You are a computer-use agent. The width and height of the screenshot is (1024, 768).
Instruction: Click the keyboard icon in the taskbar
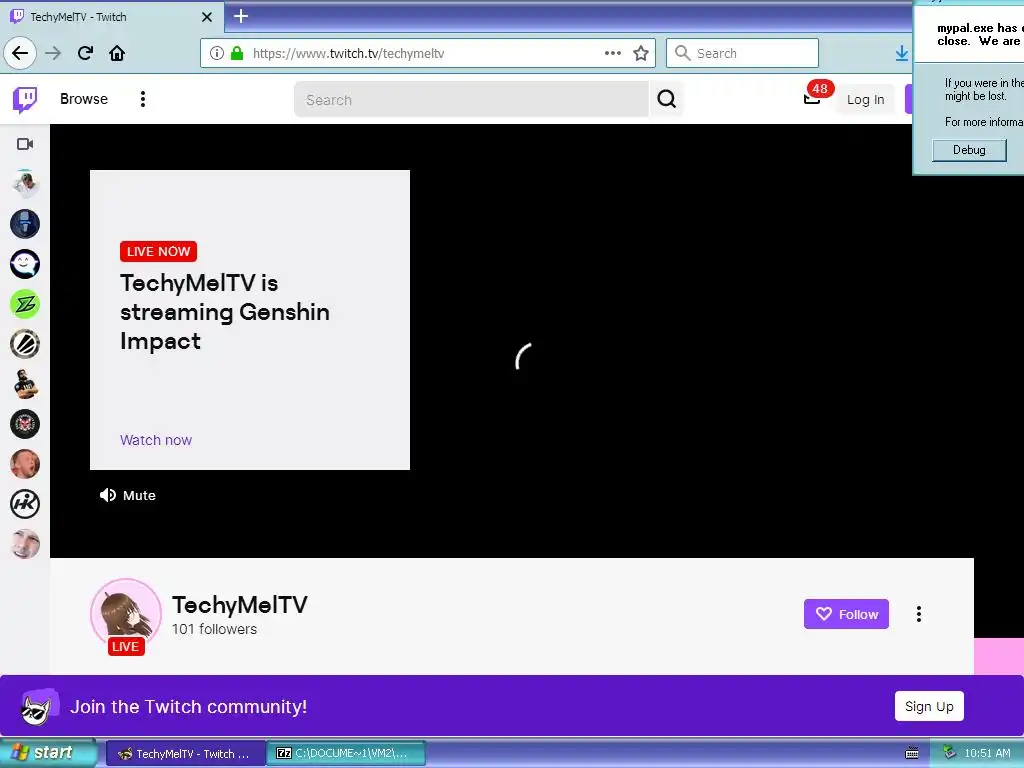[912, 753]
